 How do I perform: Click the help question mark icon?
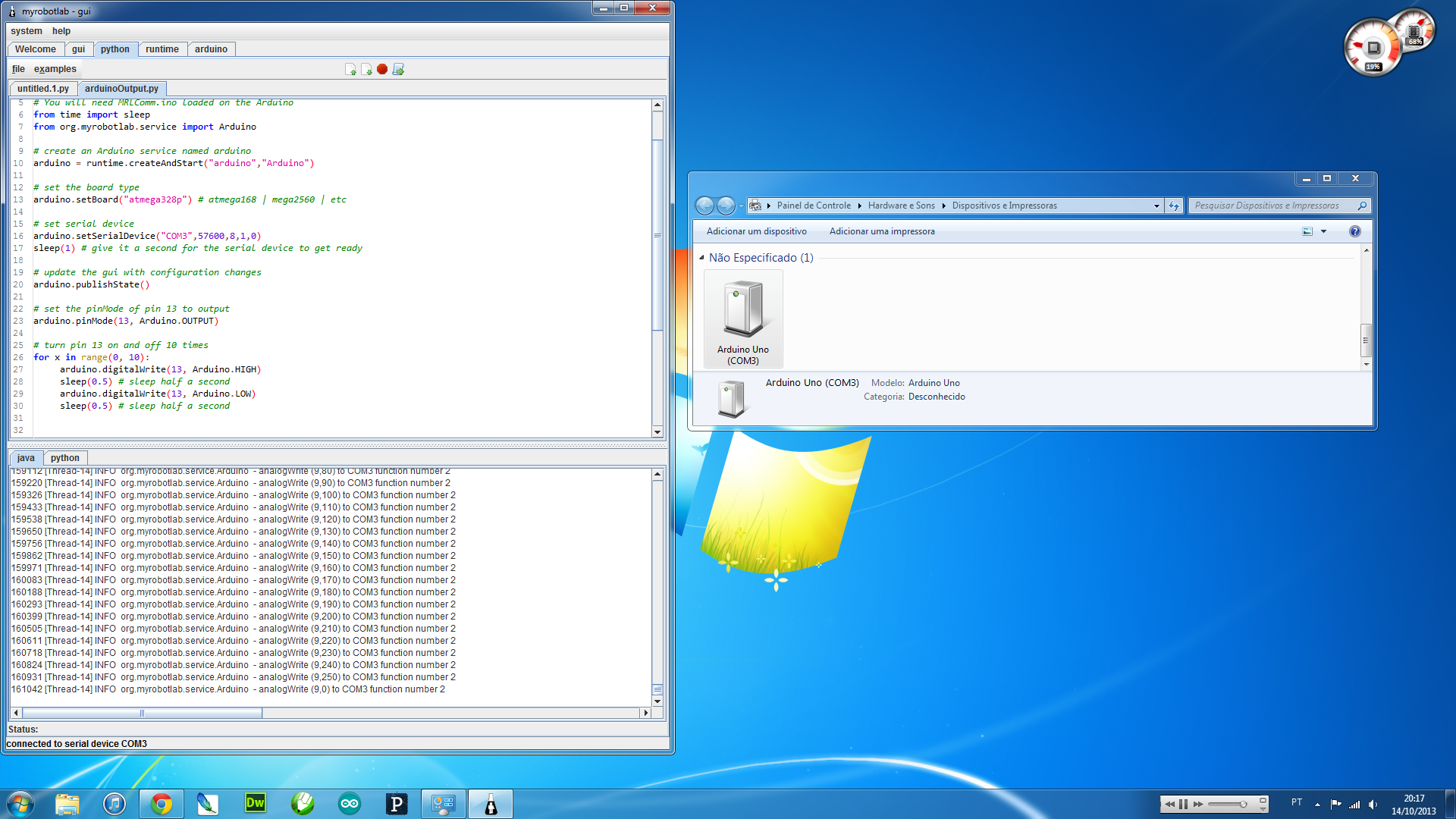click(1354, 231)
